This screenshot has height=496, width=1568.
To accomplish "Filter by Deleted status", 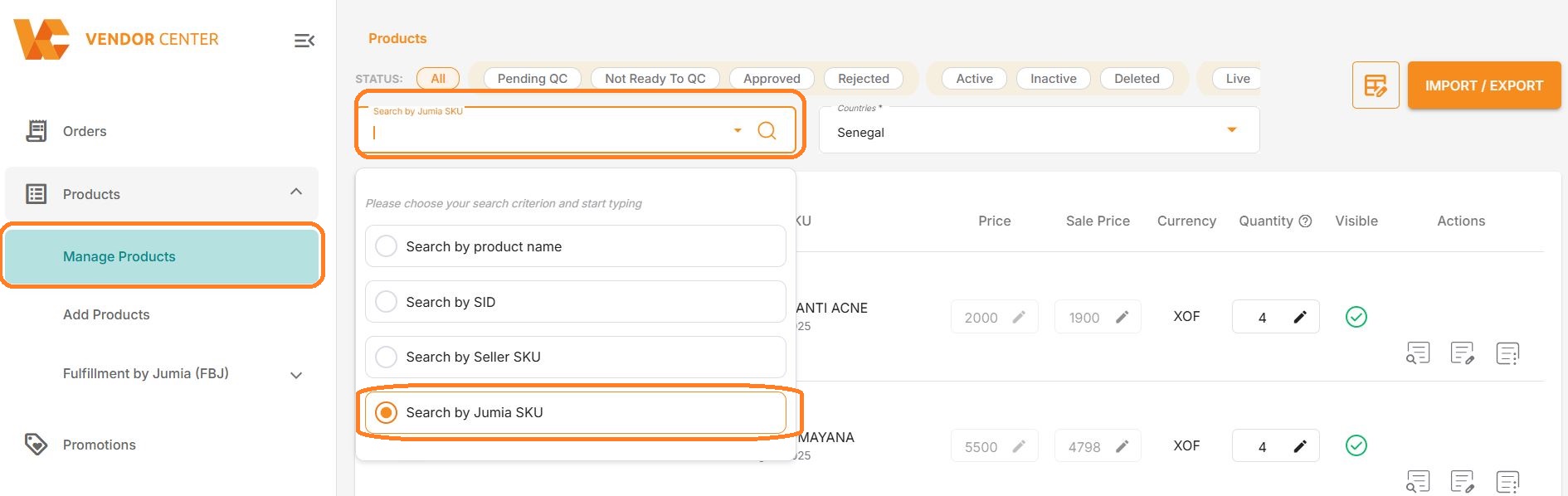I will (x=1137, y=79).
